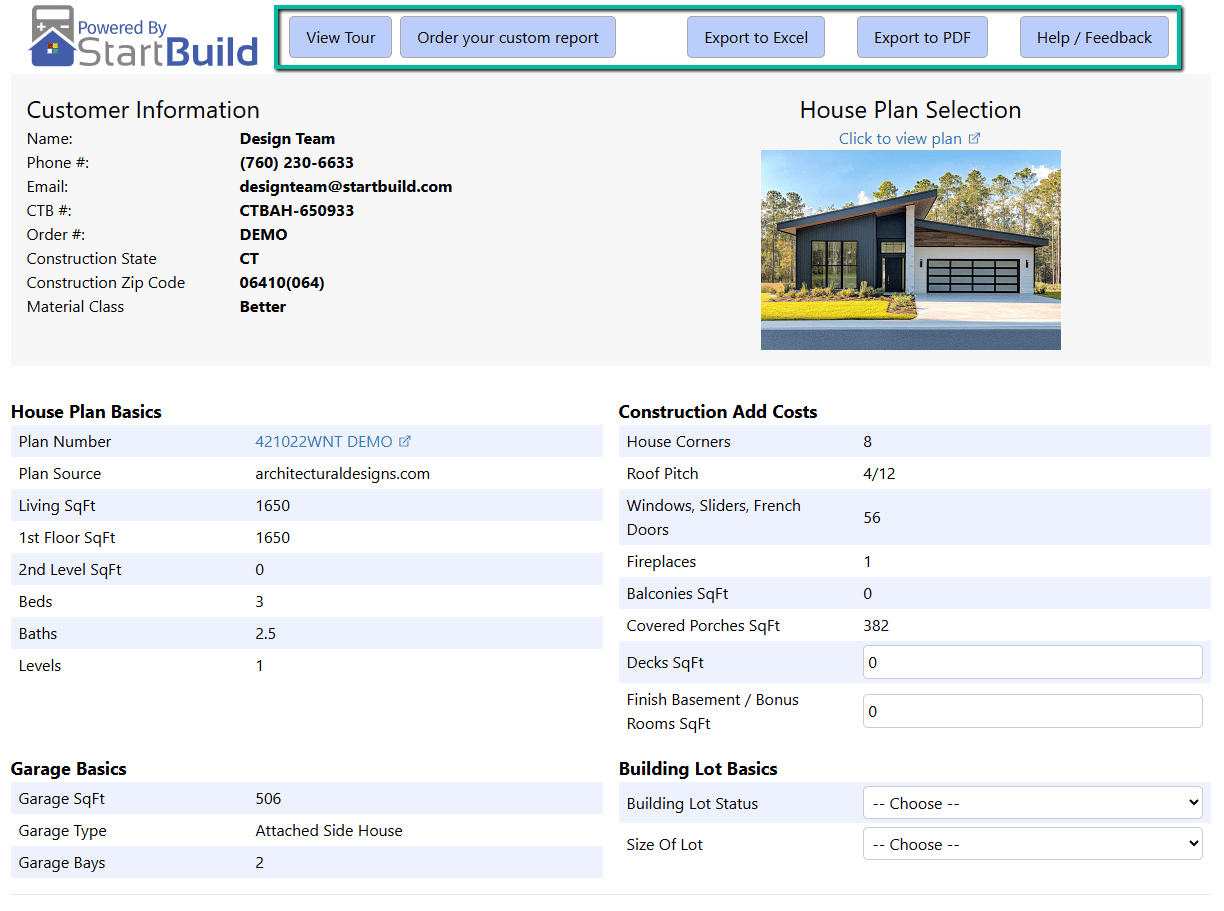Select the Plan Number row
The image size is (1224, 911).
300,440
